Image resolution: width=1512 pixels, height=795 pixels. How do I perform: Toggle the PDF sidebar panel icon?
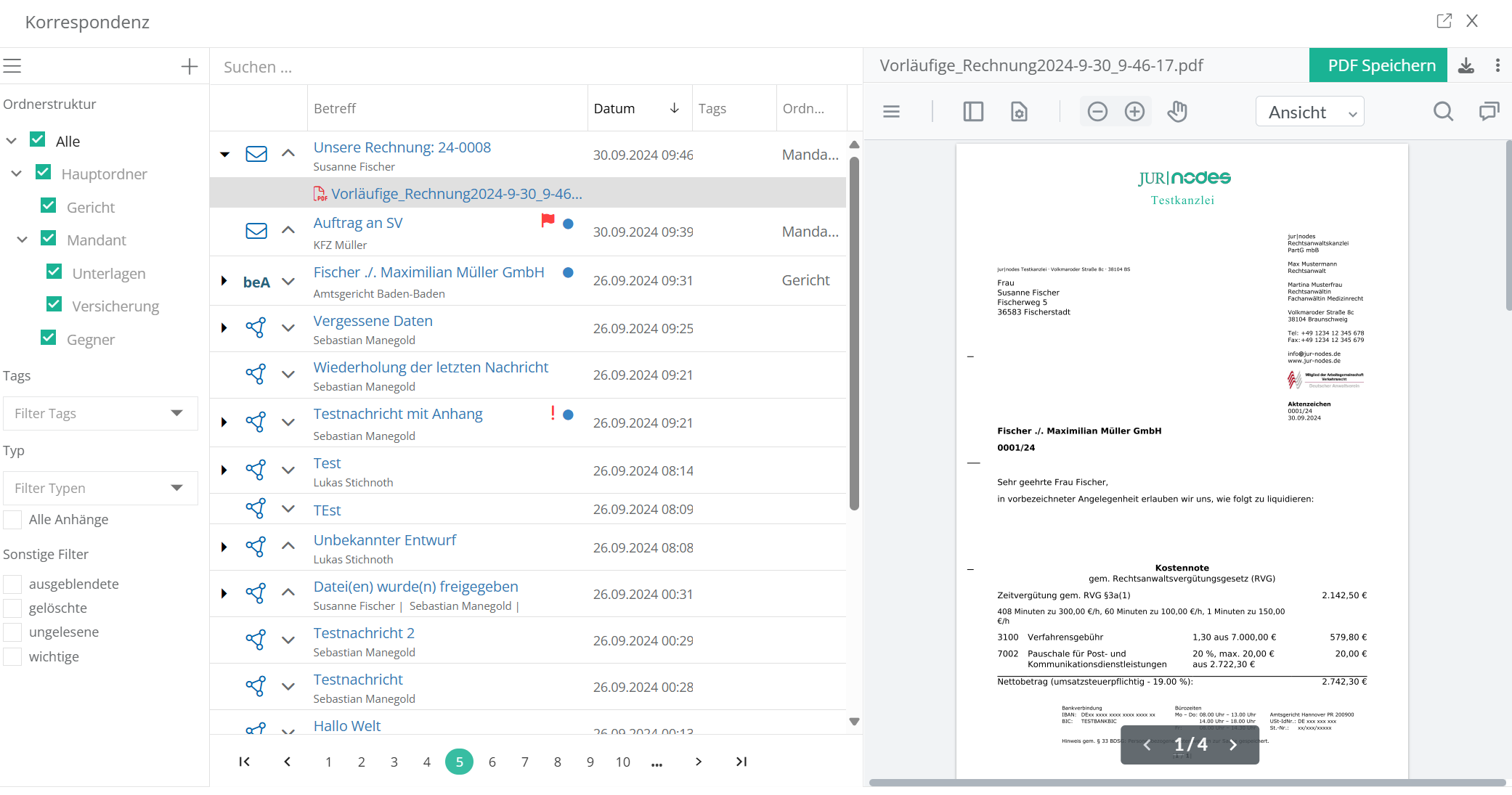[x=973, y=111]
